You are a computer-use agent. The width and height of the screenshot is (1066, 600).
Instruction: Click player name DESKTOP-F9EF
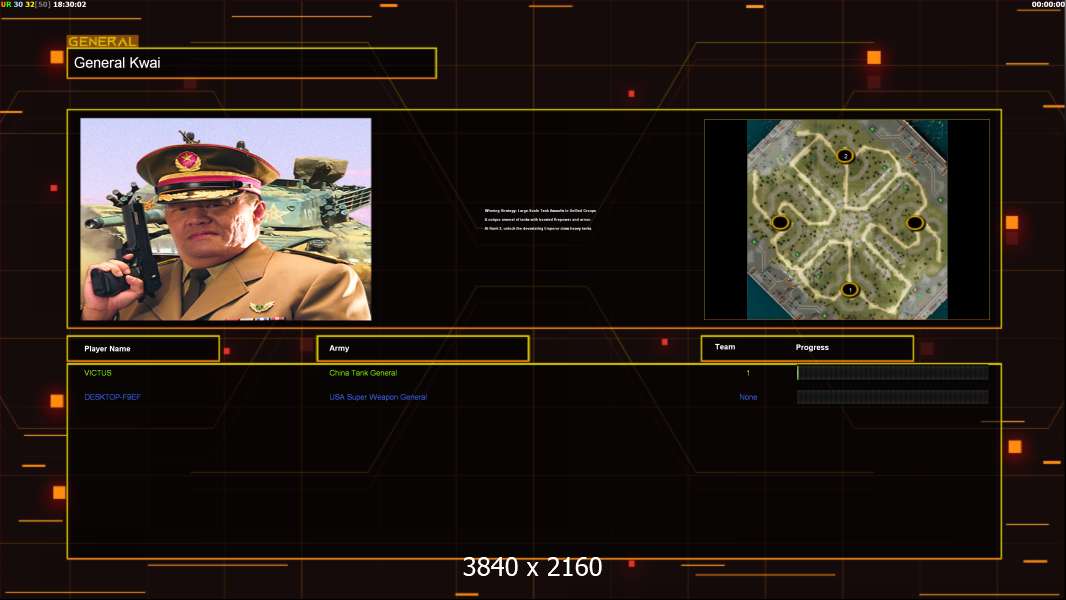tap(113, 397)
